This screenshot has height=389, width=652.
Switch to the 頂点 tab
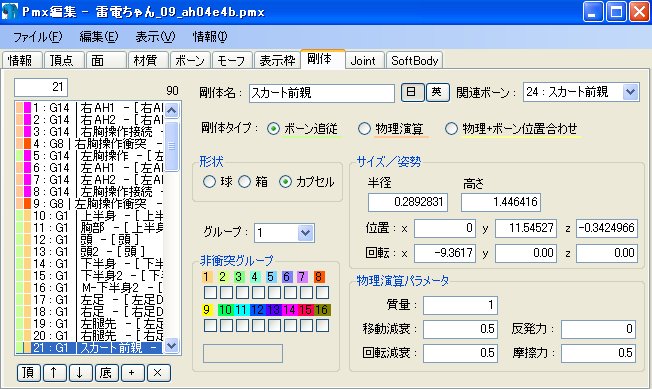(x=64, y=61)
